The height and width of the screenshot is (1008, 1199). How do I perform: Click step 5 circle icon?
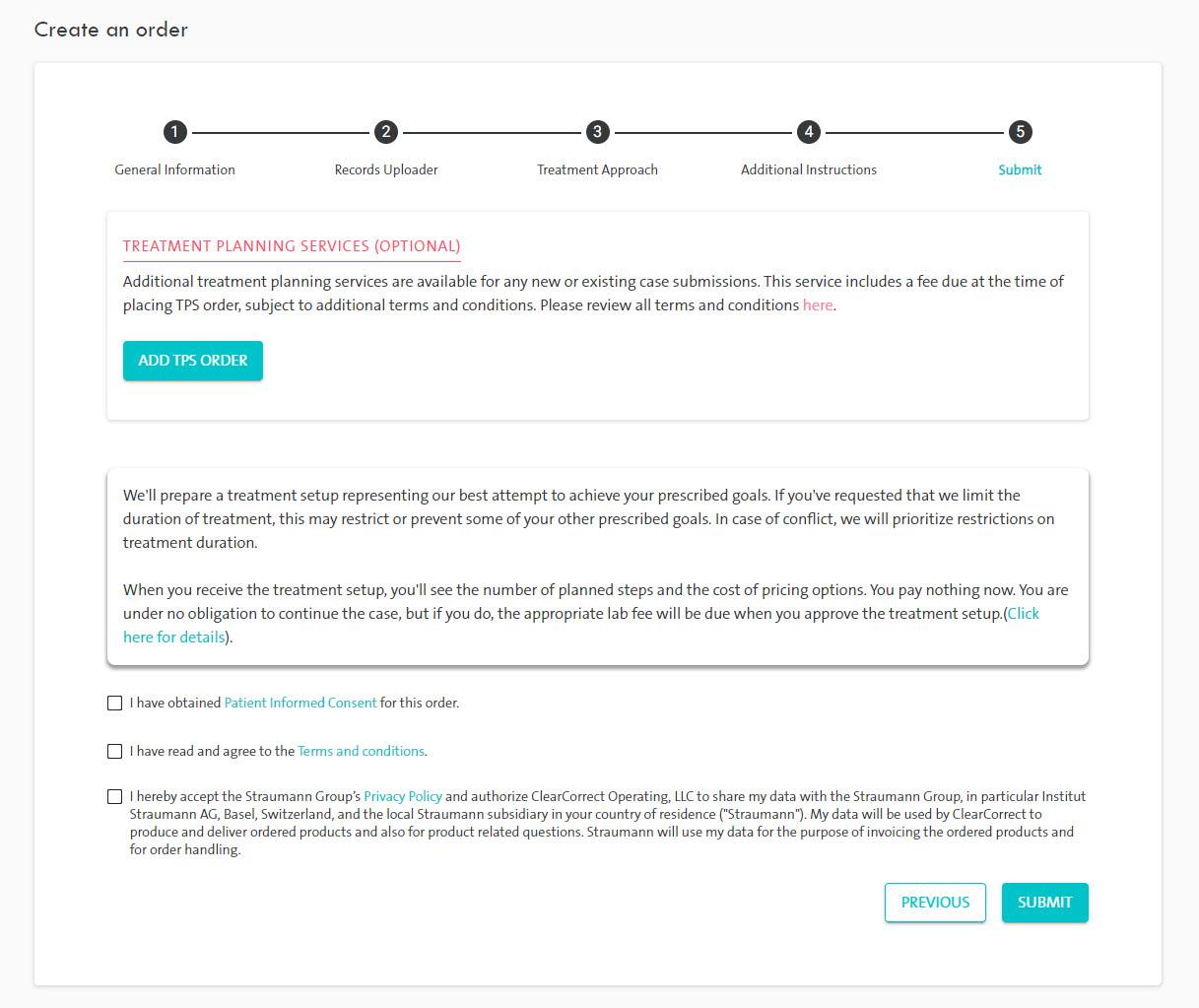(x=1020, y=132)
